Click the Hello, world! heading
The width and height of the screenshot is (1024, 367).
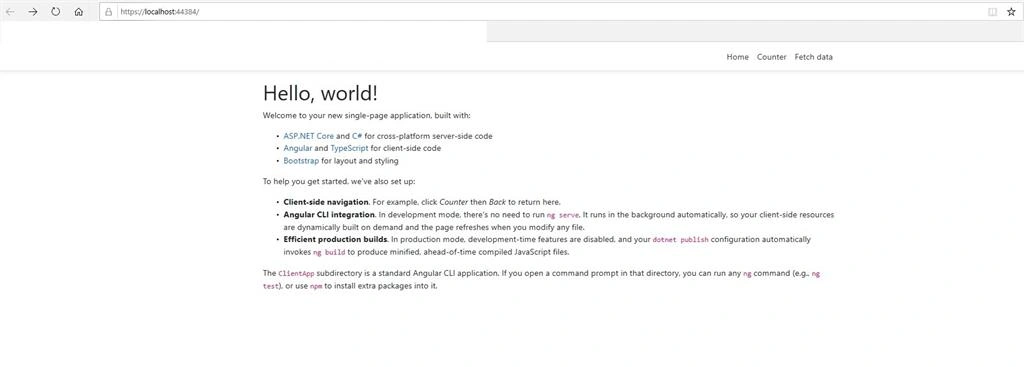(320, 93)
